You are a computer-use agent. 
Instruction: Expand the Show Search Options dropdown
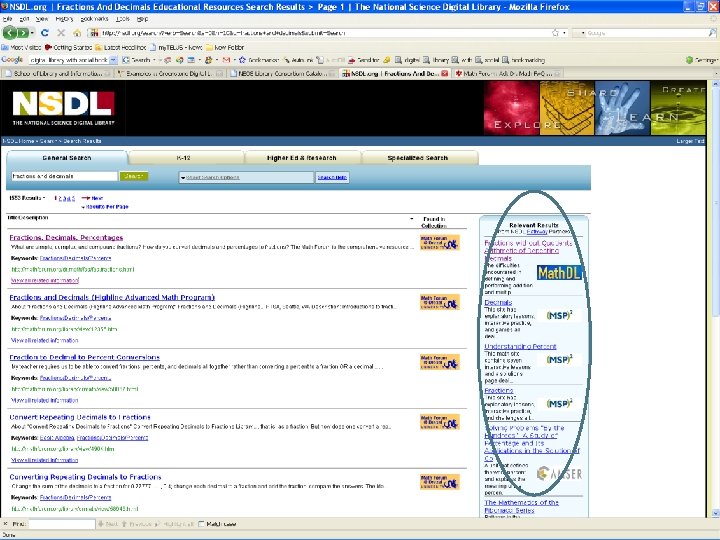pos(246,177)
